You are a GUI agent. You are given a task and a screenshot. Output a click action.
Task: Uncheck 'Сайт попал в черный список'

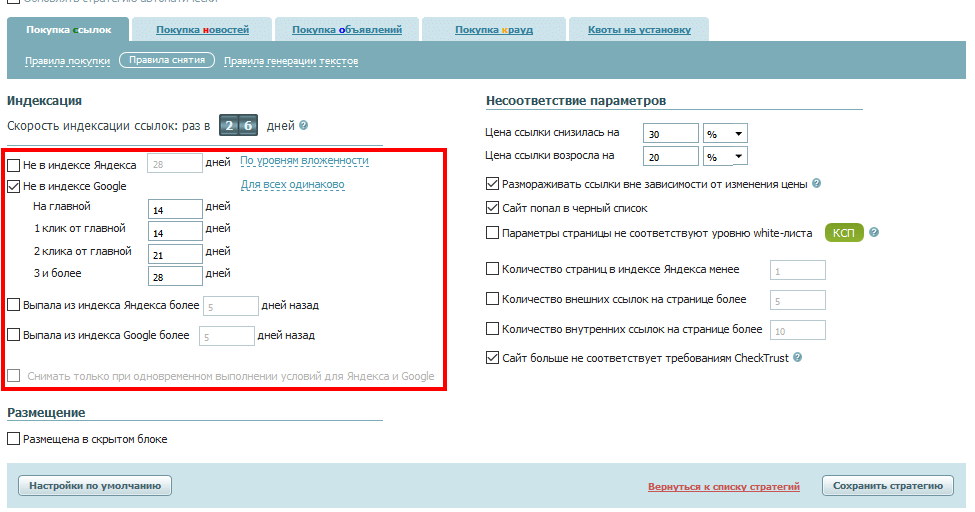pyautogui.click(x=492, y=208)
